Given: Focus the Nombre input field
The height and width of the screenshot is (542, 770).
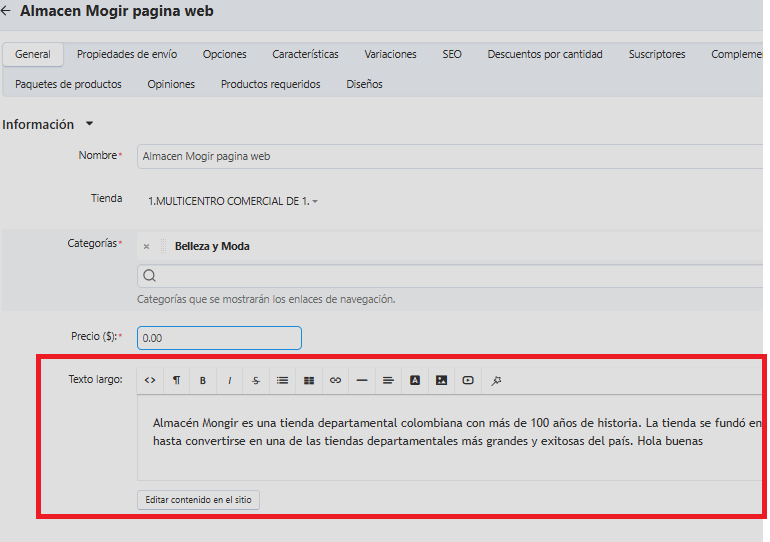Looking at the screenshot, I should coord(450,156).
